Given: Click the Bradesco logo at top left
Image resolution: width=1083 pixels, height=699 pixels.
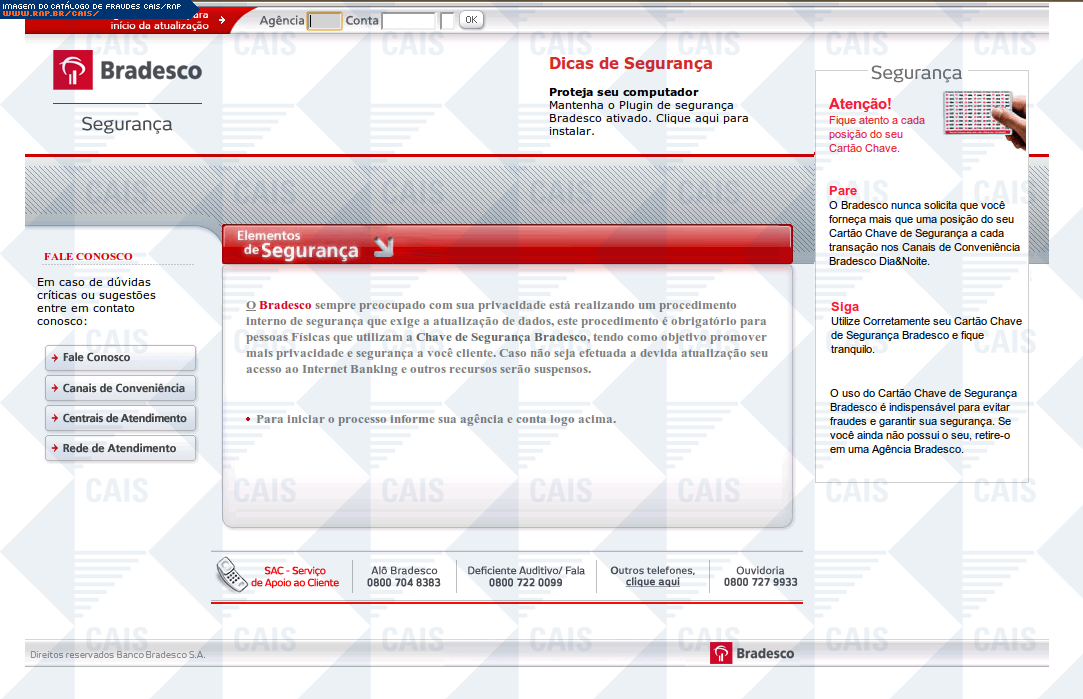Looking at the screenshot, I should pyautogui.click(x=127, y=71).
